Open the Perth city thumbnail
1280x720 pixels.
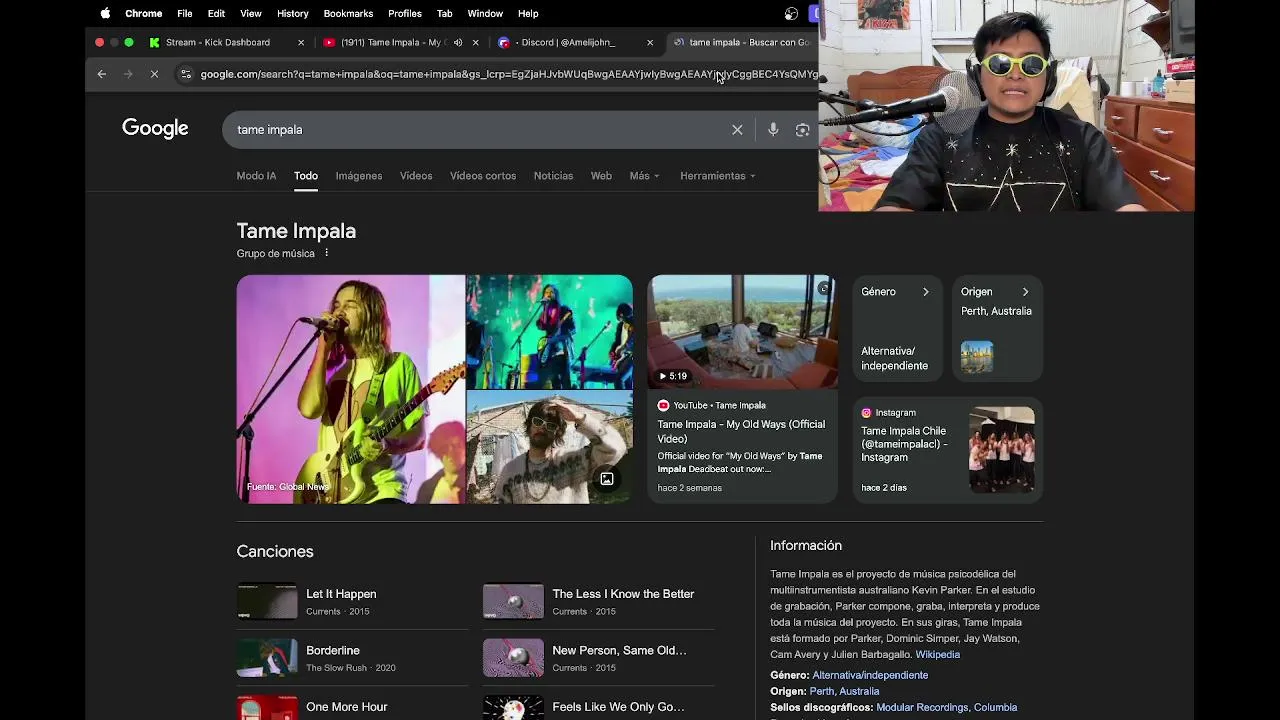pos(977,357)
